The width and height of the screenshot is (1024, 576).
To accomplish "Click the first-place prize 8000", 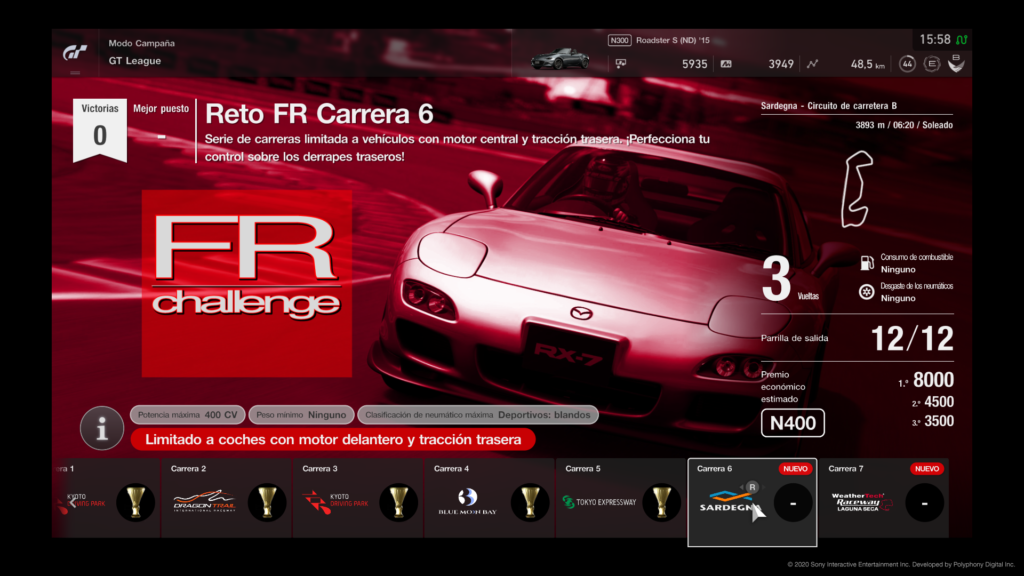I will pos(933,380).
